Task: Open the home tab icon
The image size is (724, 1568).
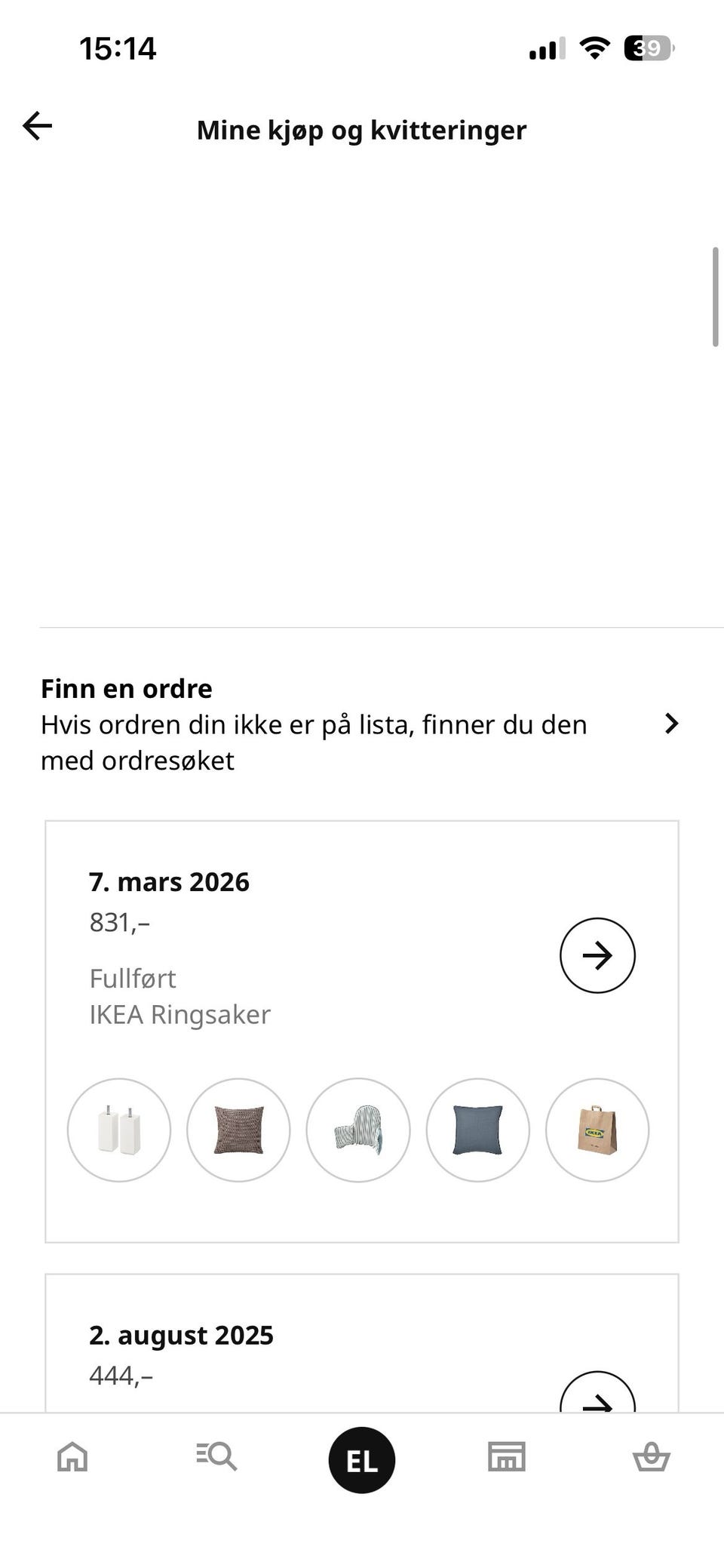Action: point(72,1456)
